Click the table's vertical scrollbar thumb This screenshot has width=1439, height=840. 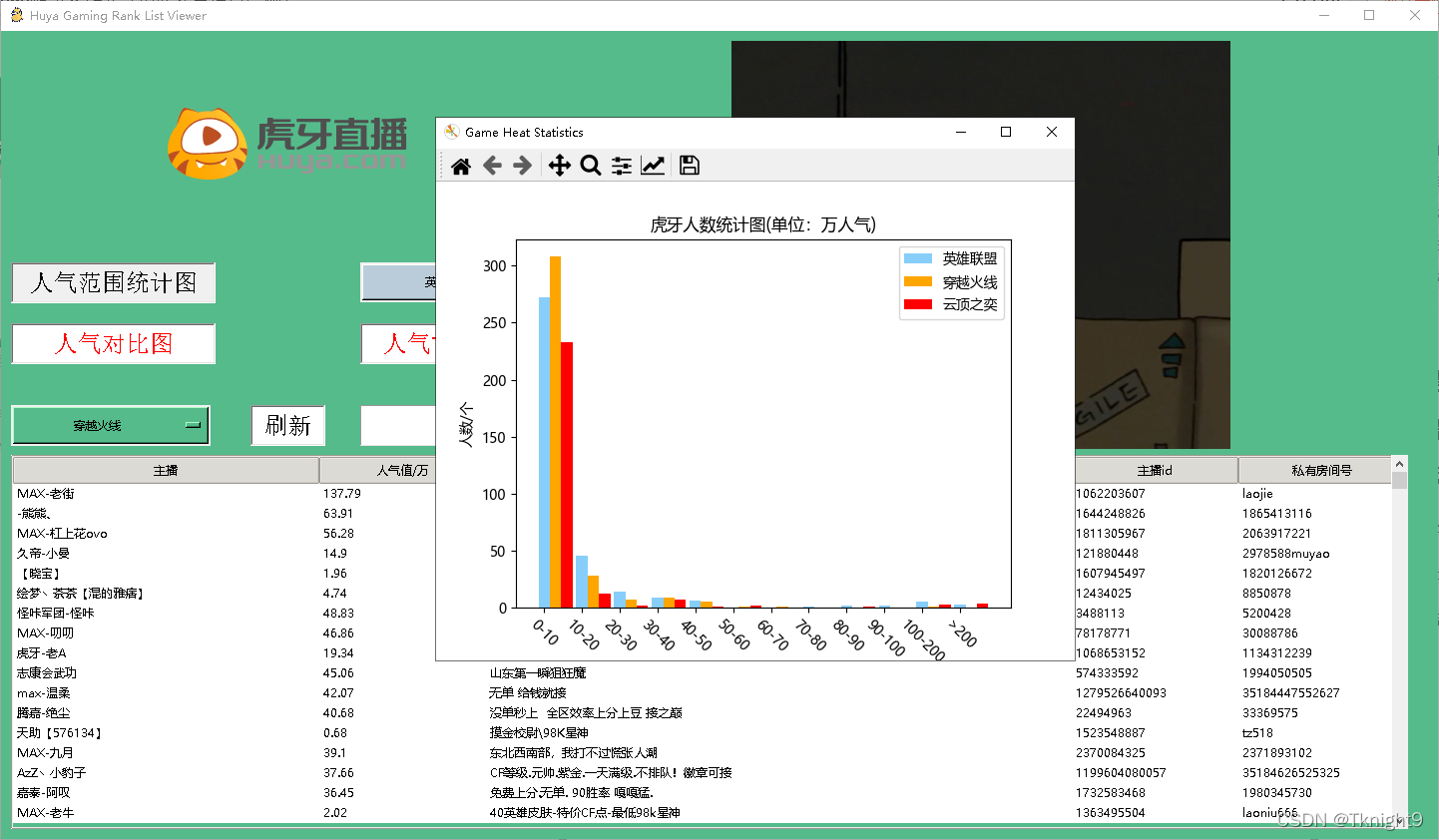pos(1400,481)
